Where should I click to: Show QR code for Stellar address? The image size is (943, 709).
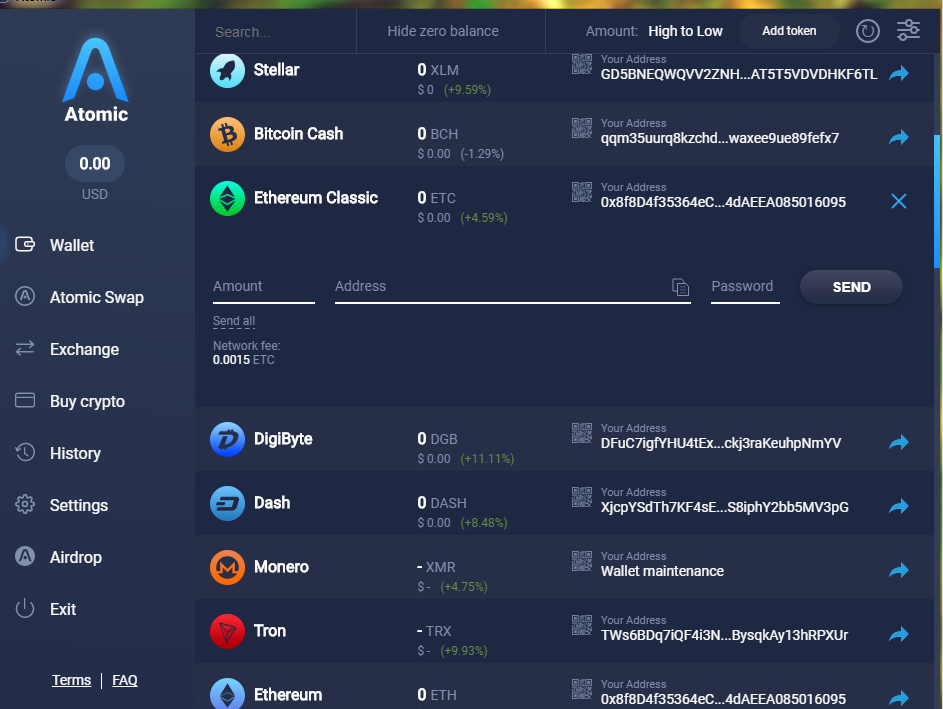point(582,64)
